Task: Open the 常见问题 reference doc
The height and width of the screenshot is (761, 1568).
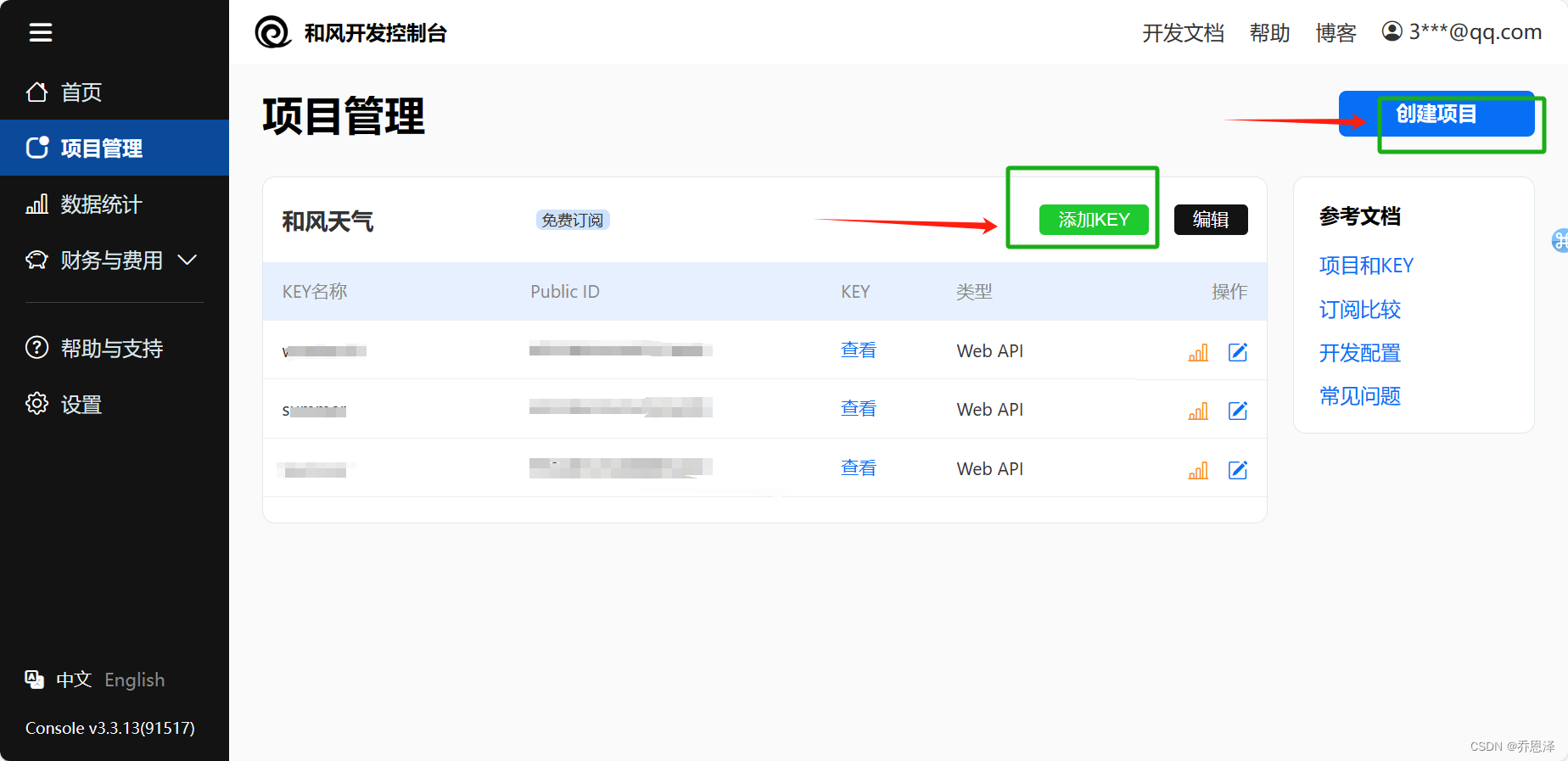Action: (1360, 396)
